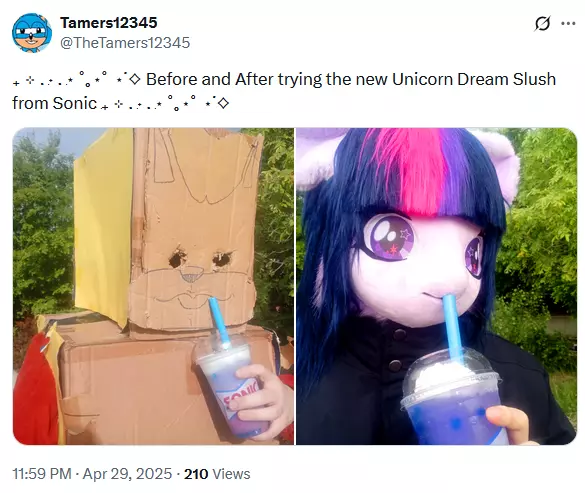Click the blue straw in right photo
Screen dimensions: 585x493
tap(452, 327)
